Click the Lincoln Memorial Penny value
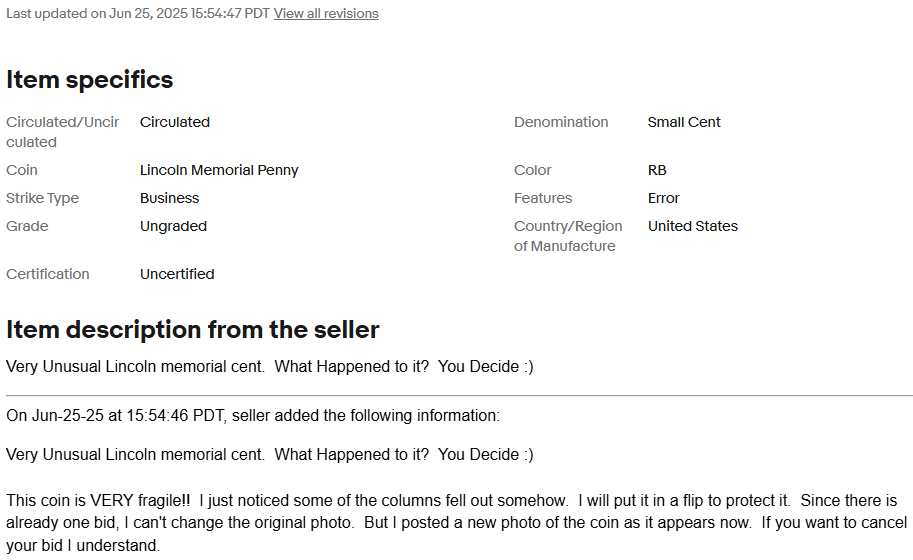 pyautogui.click(x=219, y=170)
